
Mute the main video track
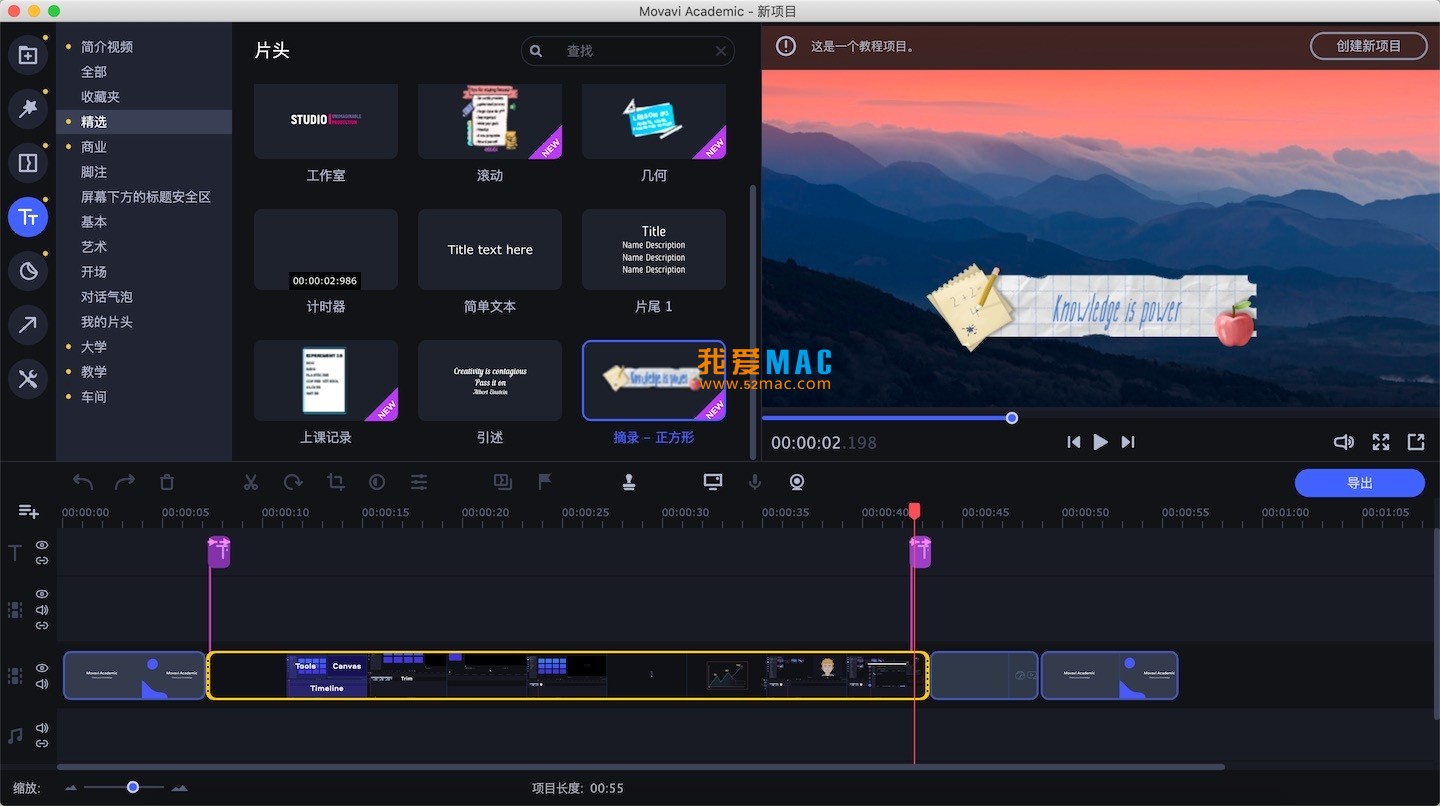[x=42, y=684]
